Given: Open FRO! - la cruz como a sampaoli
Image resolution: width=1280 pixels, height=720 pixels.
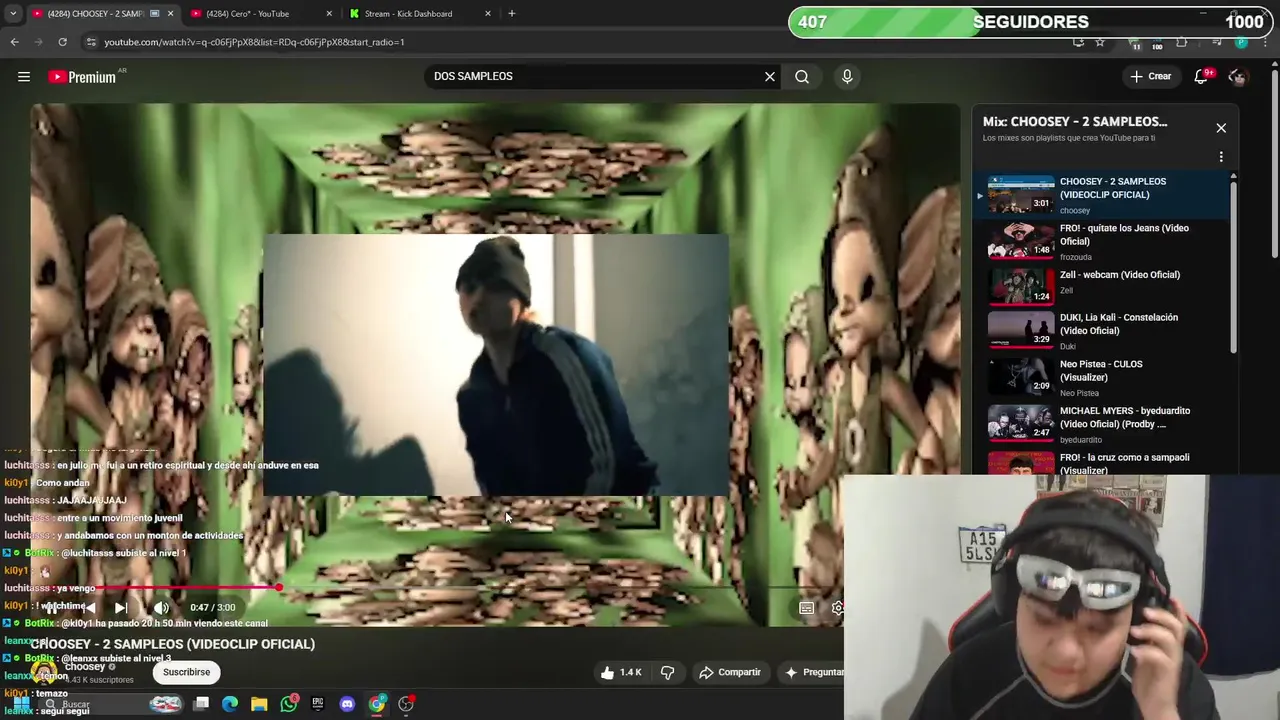Looking at the screenshot, I should [1100, 464].
